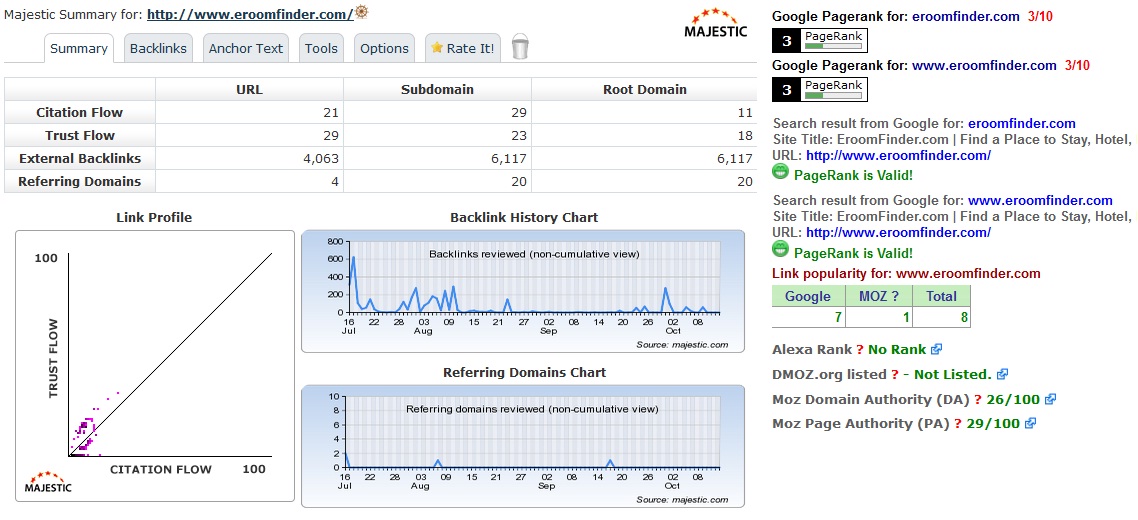Image resolution: width=1138 pixels, height=520 pixels.
Task: Click the PageRank badge for www.eroomfinder.com
Action: click(x=819, y=89)
